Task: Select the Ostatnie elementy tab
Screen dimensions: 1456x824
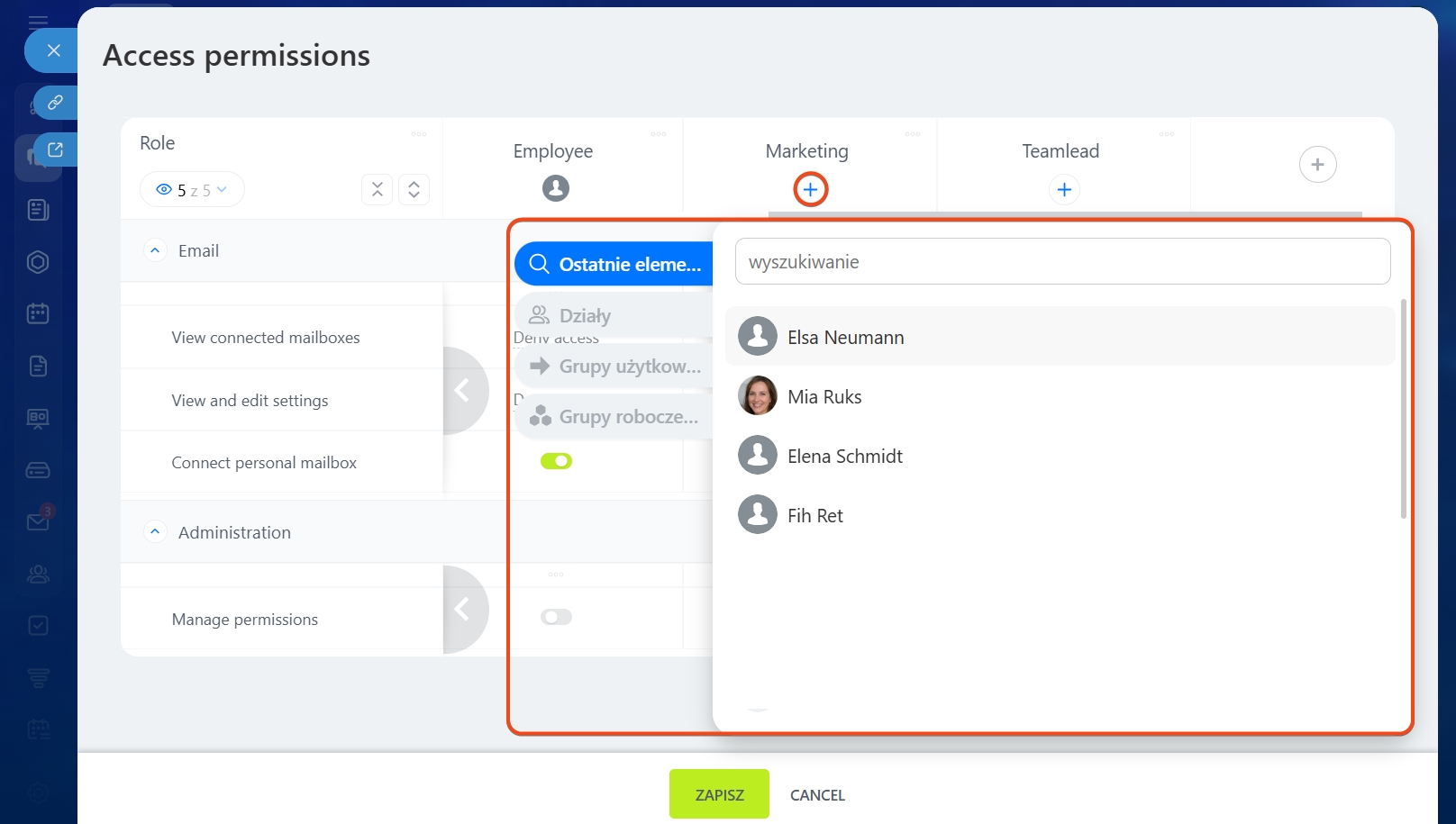Action: [614, 264]
